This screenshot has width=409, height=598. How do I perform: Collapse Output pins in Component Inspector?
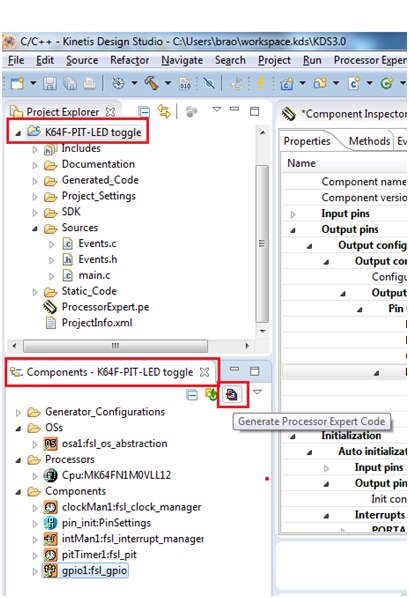pos(293,230)
